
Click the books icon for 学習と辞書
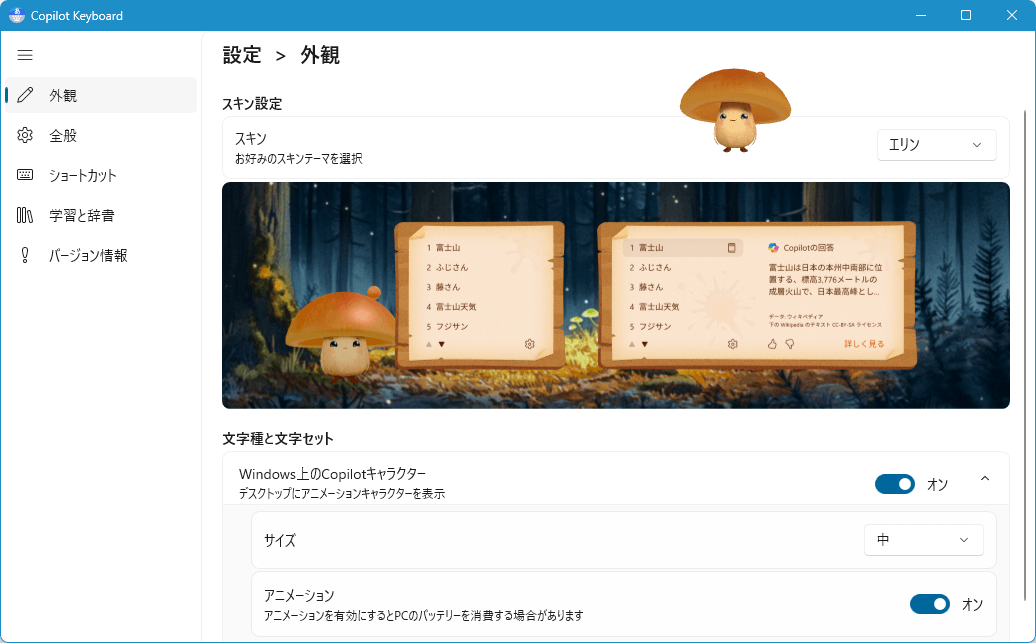click(x=26, y=215)
